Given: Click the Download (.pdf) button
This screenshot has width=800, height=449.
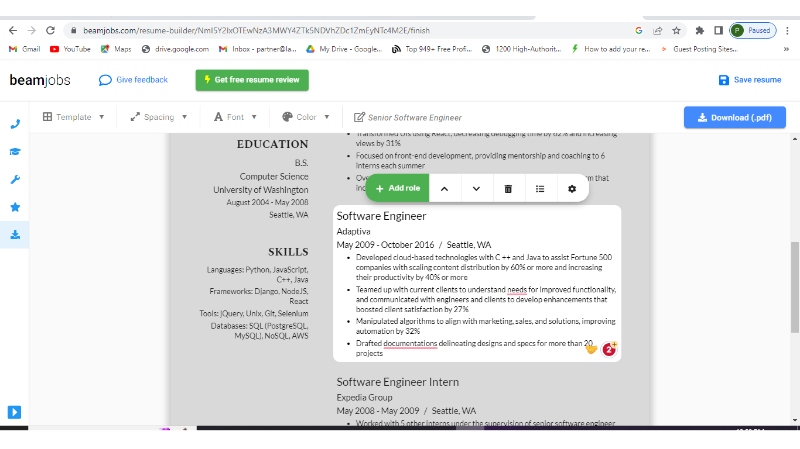Looking at the screenshot, I should click(x=734, y=117).
